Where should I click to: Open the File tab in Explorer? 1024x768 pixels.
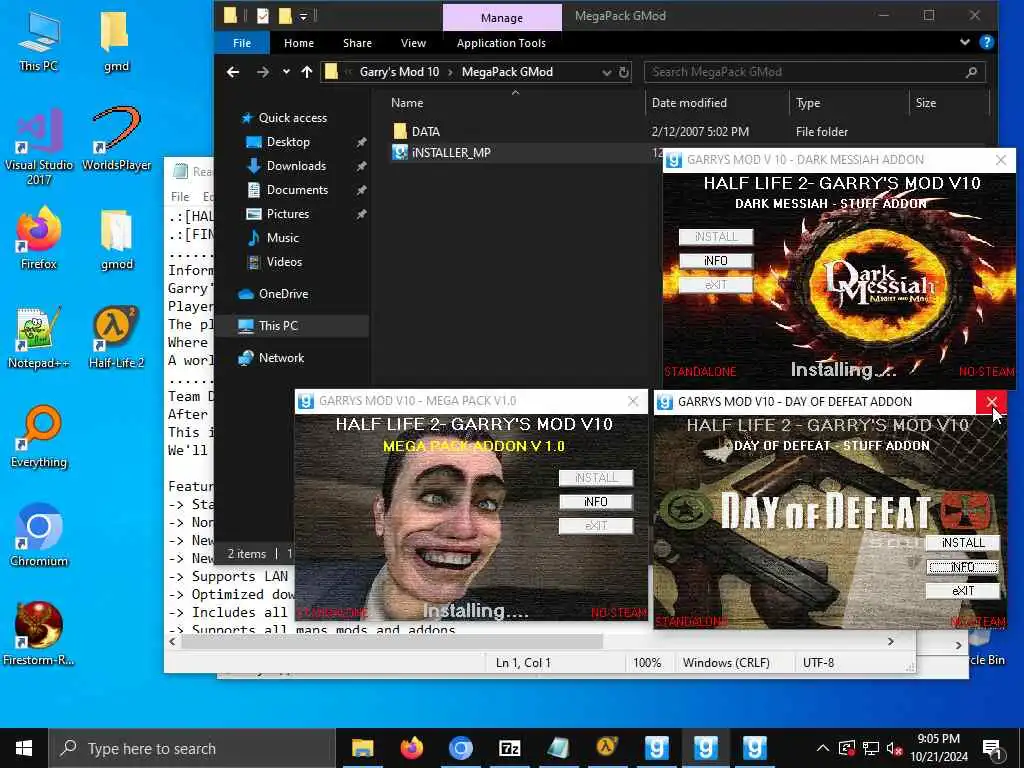coord(242,43)
